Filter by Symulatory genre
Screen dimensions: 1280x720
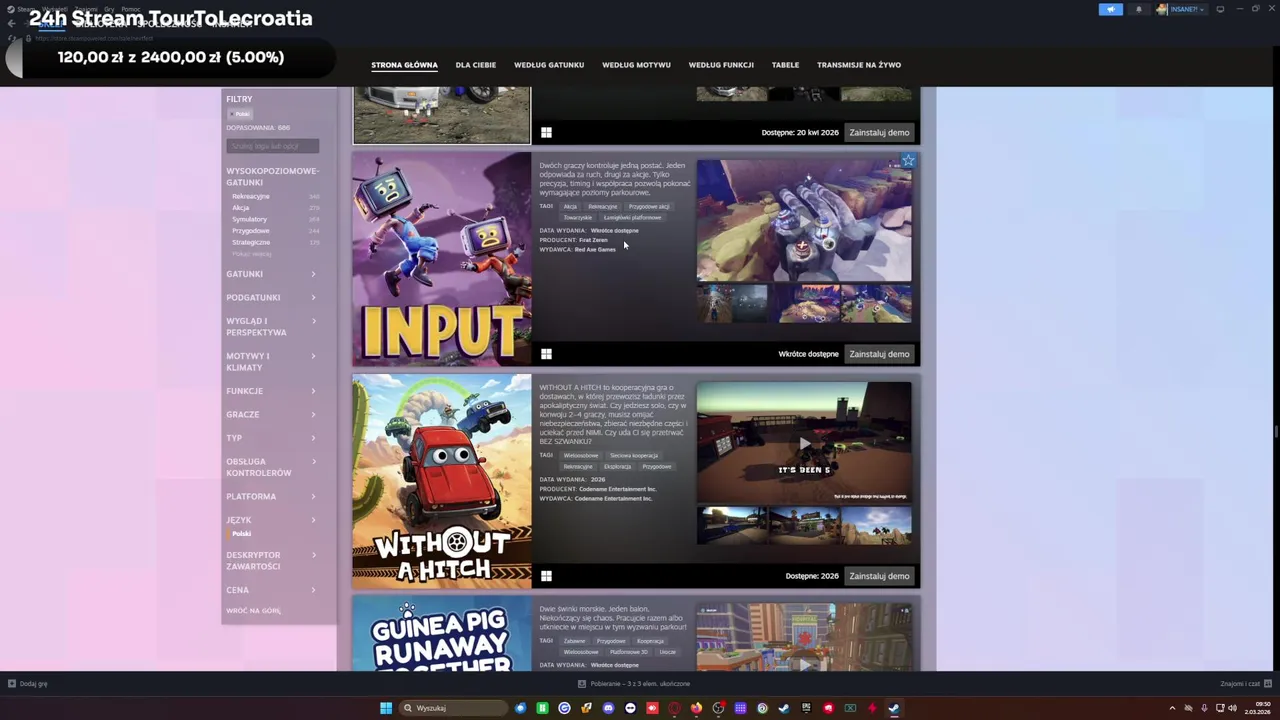pyautogui.click(x=250, y=219)
